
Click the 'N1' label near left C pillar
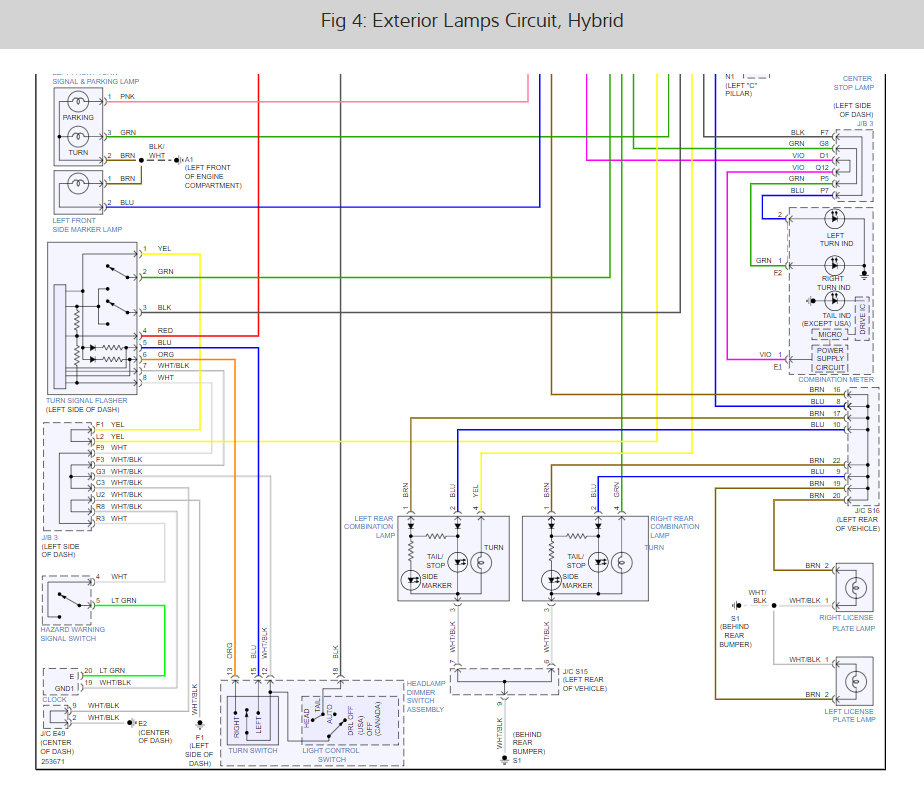[730, 77]
